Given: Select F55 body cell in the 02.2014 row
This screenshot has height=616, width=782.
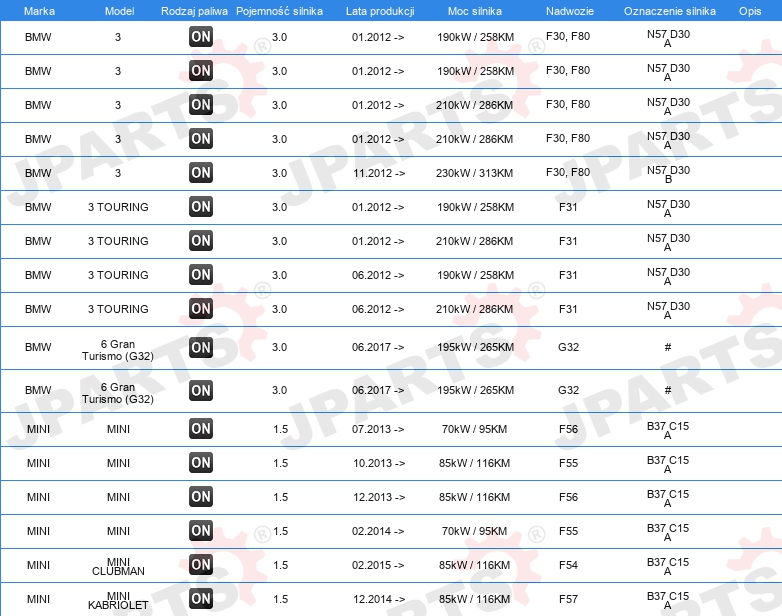Looking at the screenshot, I should tap(568, 531).
